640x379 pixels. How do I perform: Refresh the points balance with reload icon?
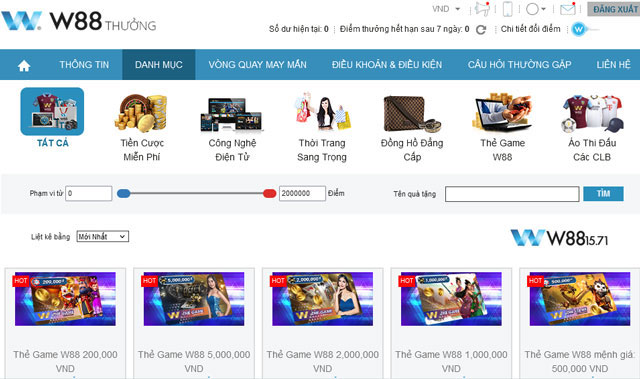481,29
